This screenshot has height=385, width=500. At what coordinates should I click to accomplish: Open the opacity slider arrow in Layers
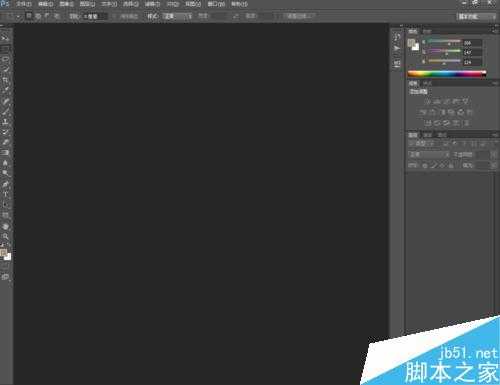[x=493, y=155]
